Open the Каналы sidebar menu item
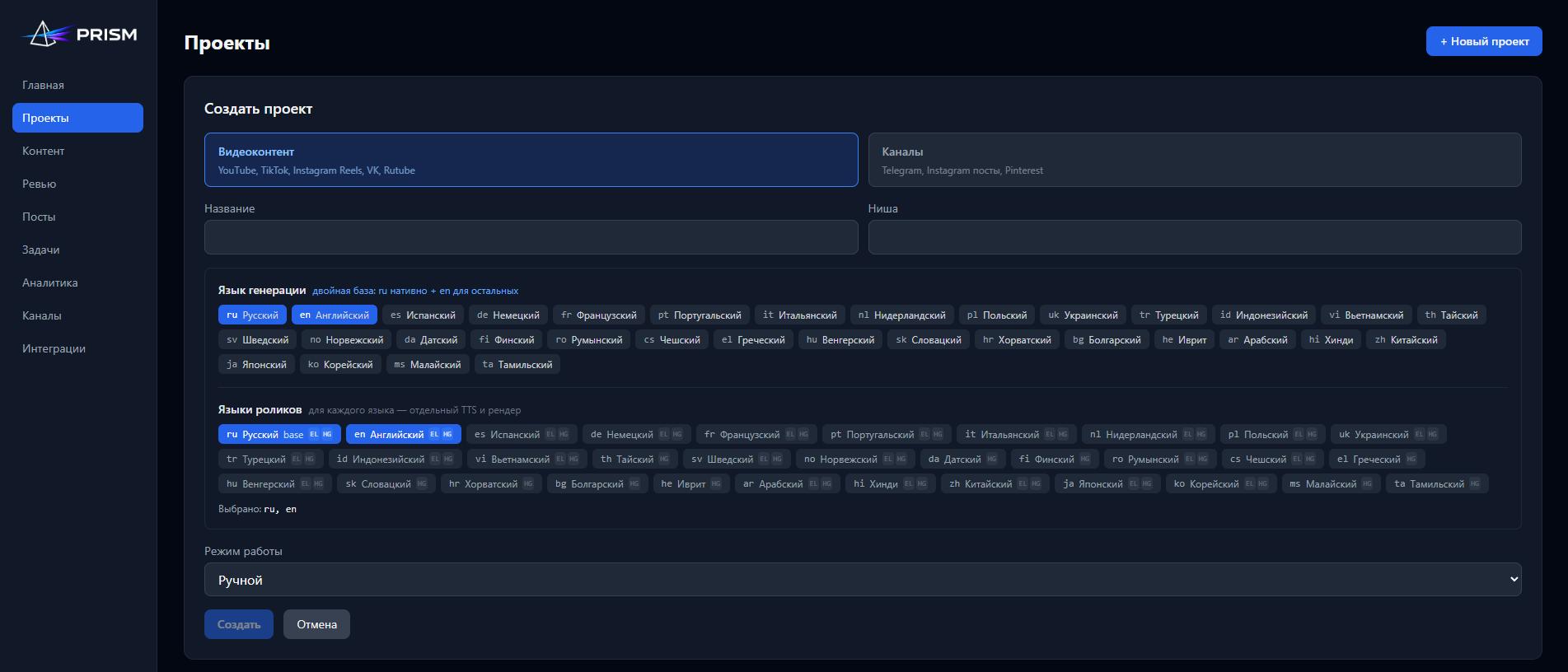 click(77, 315)
